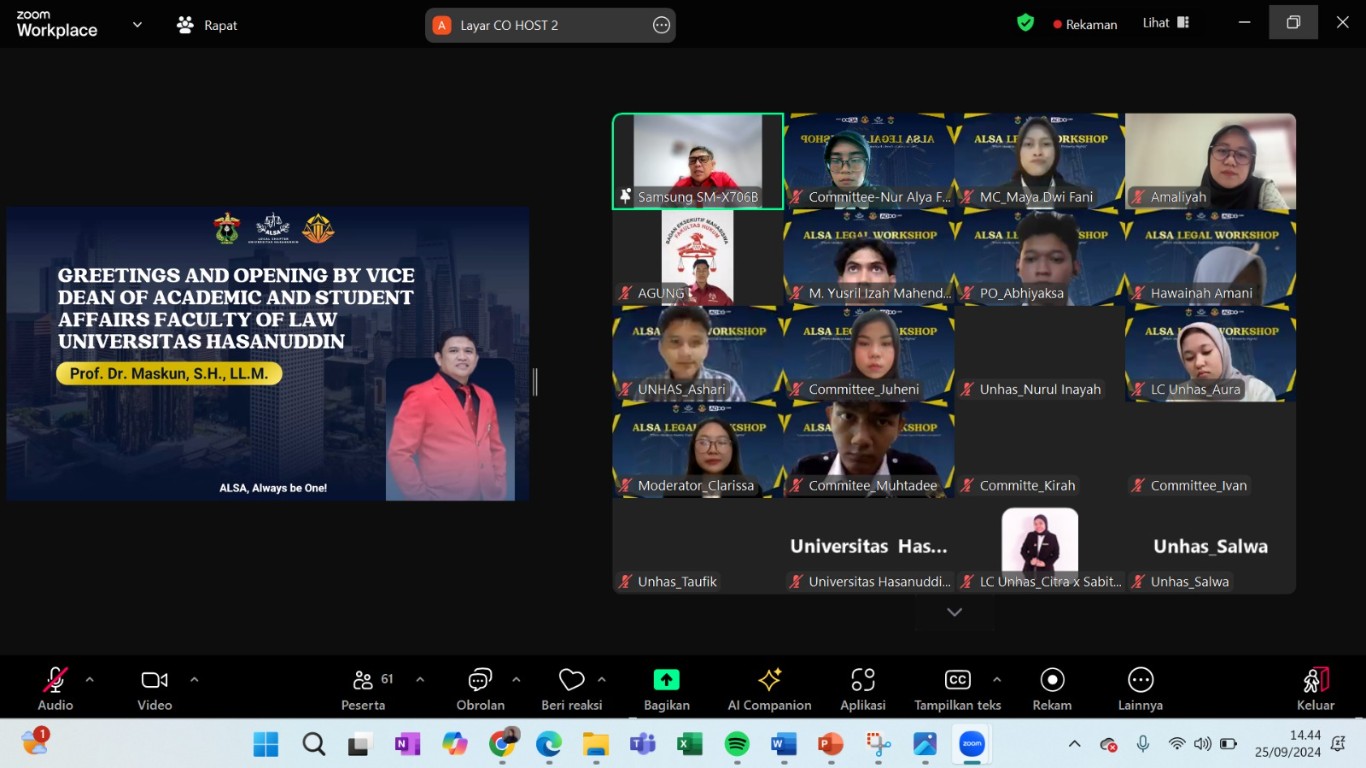Select Commitee_Muhtadee video tile
Image resolution: width=1366 pixels, height=768 pixels.
869,449
